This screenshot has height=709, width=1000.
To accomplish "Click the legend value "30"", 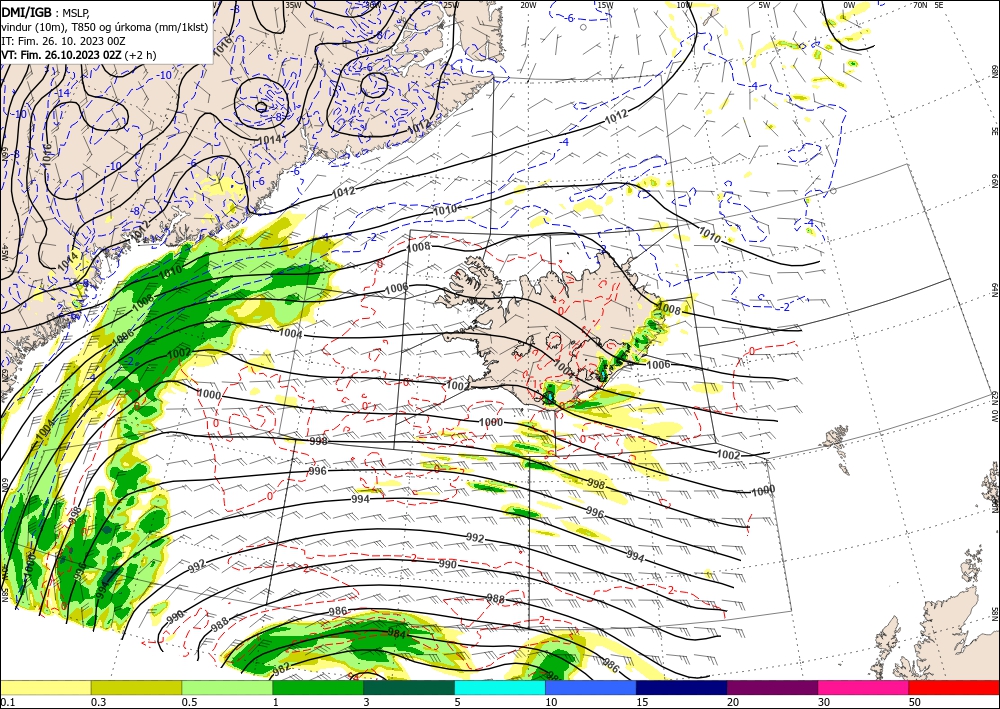I will 825,702.
